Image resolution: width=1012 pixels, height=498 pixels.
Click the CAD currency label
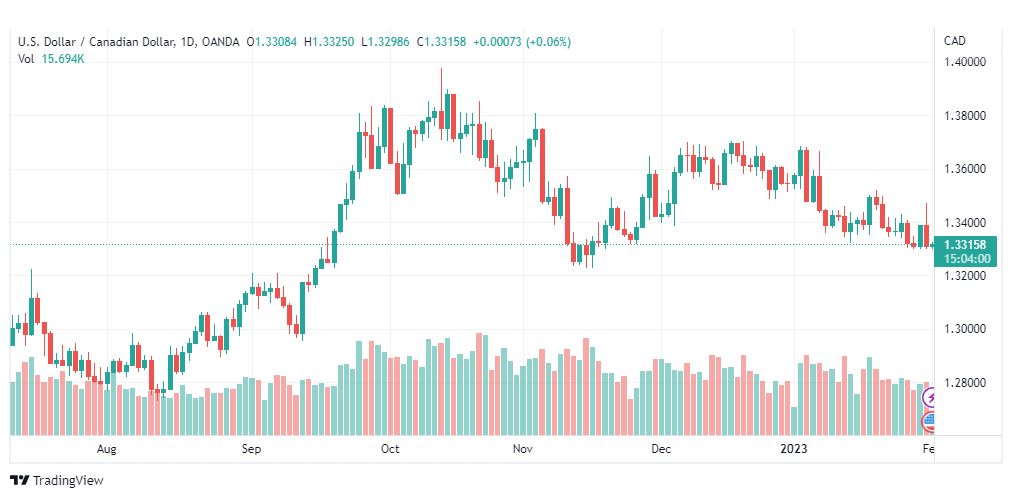pos(953,41)
